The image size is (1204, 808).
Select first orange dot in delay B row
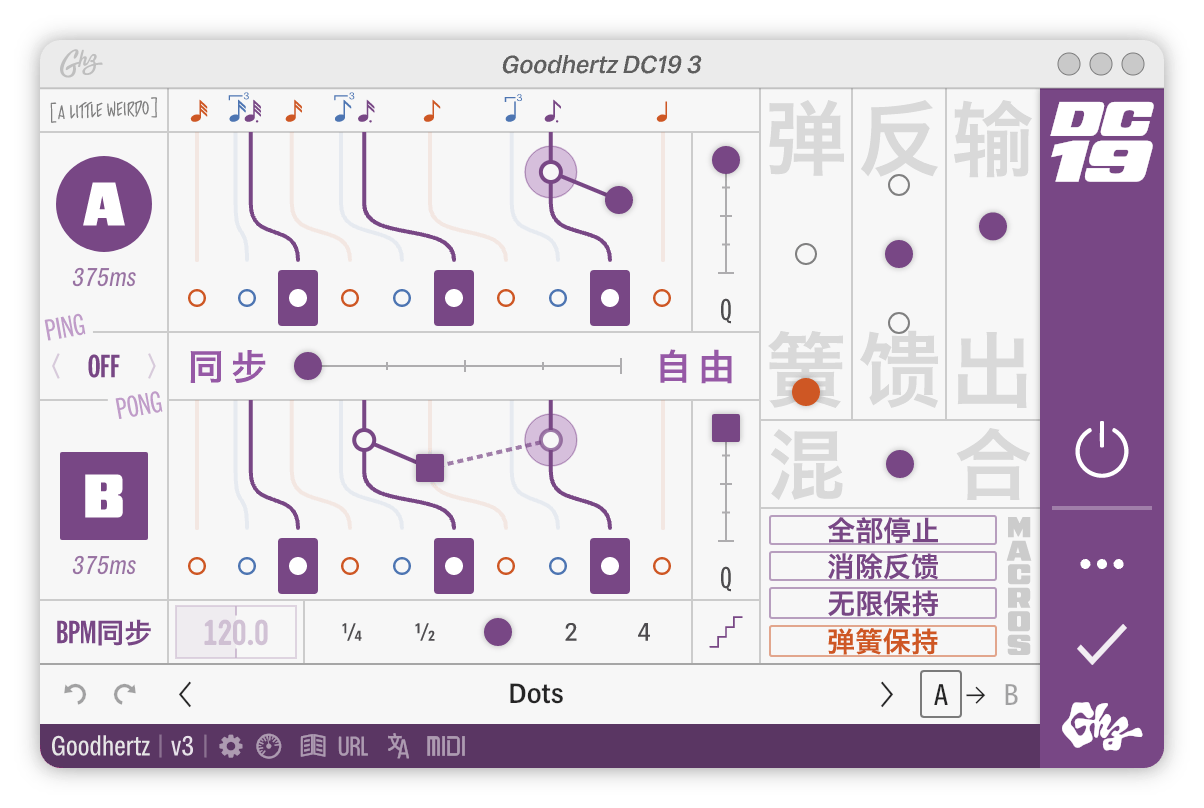tap(197, 566)
